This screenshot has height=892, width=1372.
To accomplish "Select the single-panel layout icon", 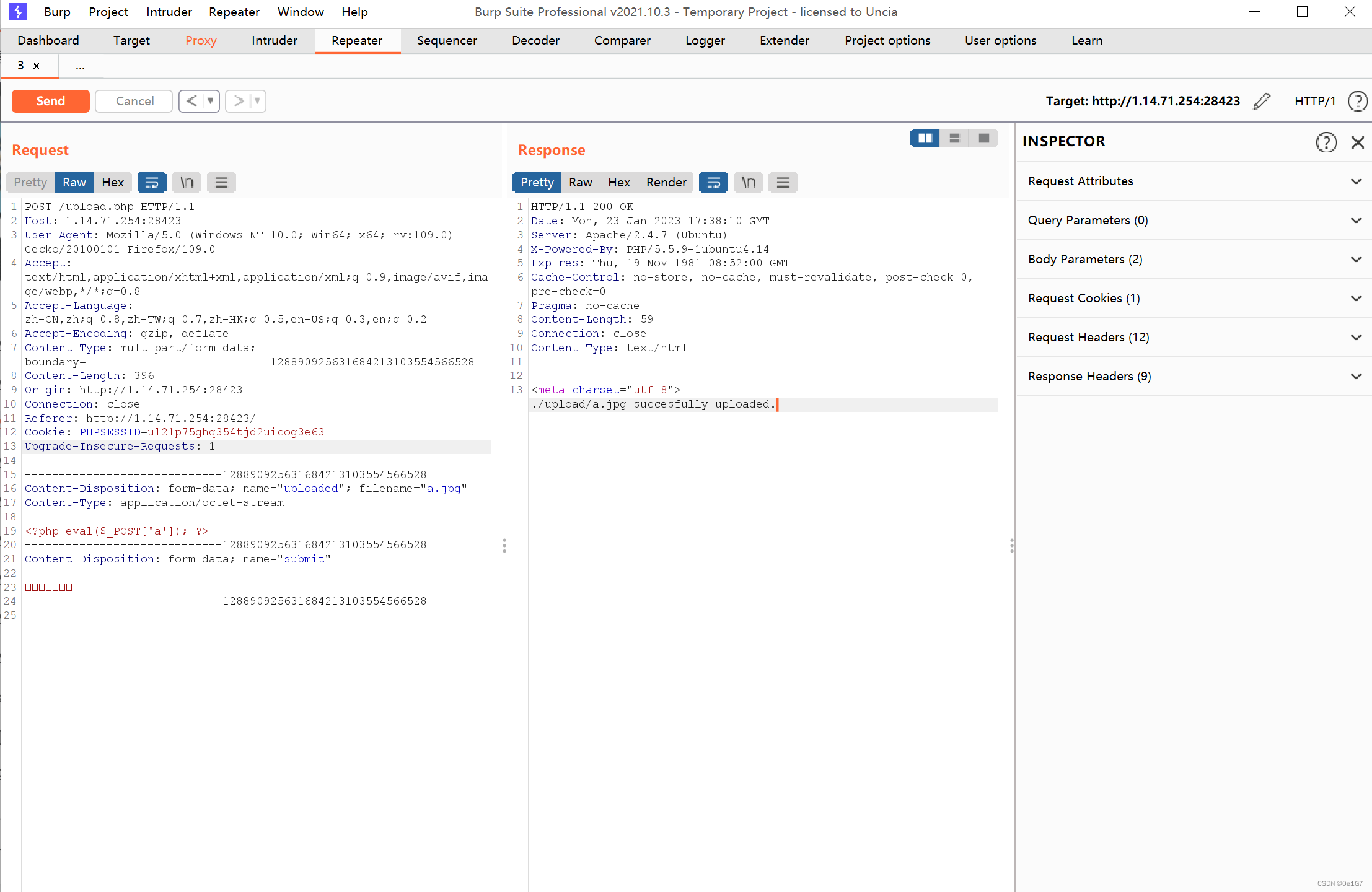I will point(983,138).
